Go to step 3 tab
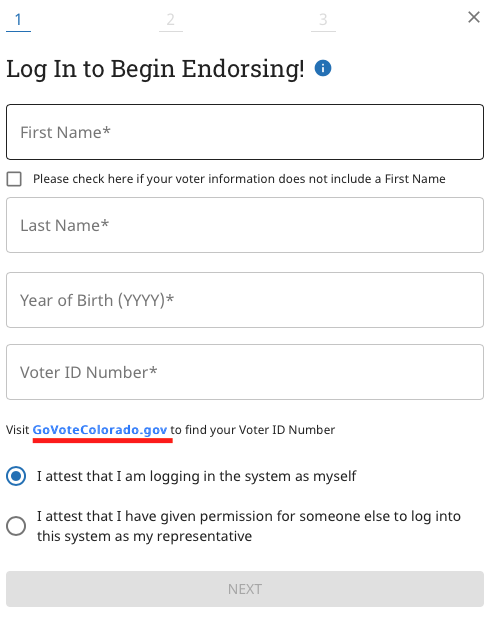This screenshot has height=620, width=493. pyautogui.click(x=323, y=20)
